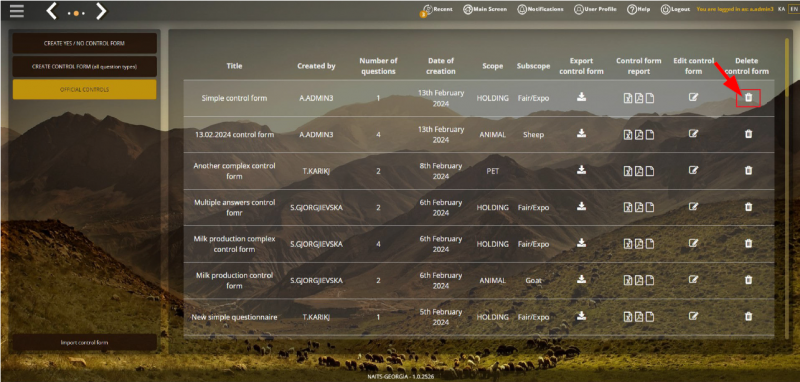
Task: Go forward with the right arrow
Action: click(x=101, y=11)
